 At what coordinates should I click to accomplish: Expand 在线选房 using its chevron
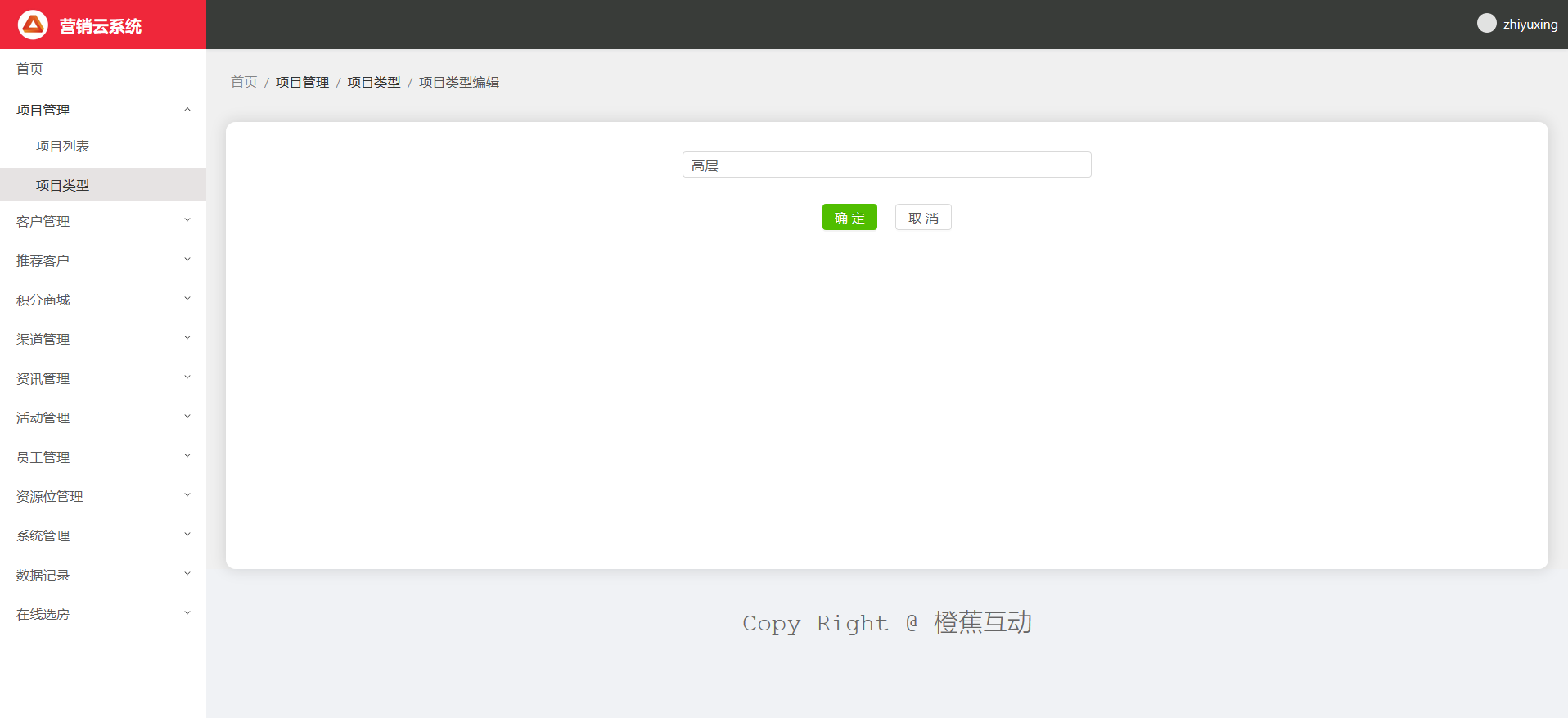click(187, 613)
